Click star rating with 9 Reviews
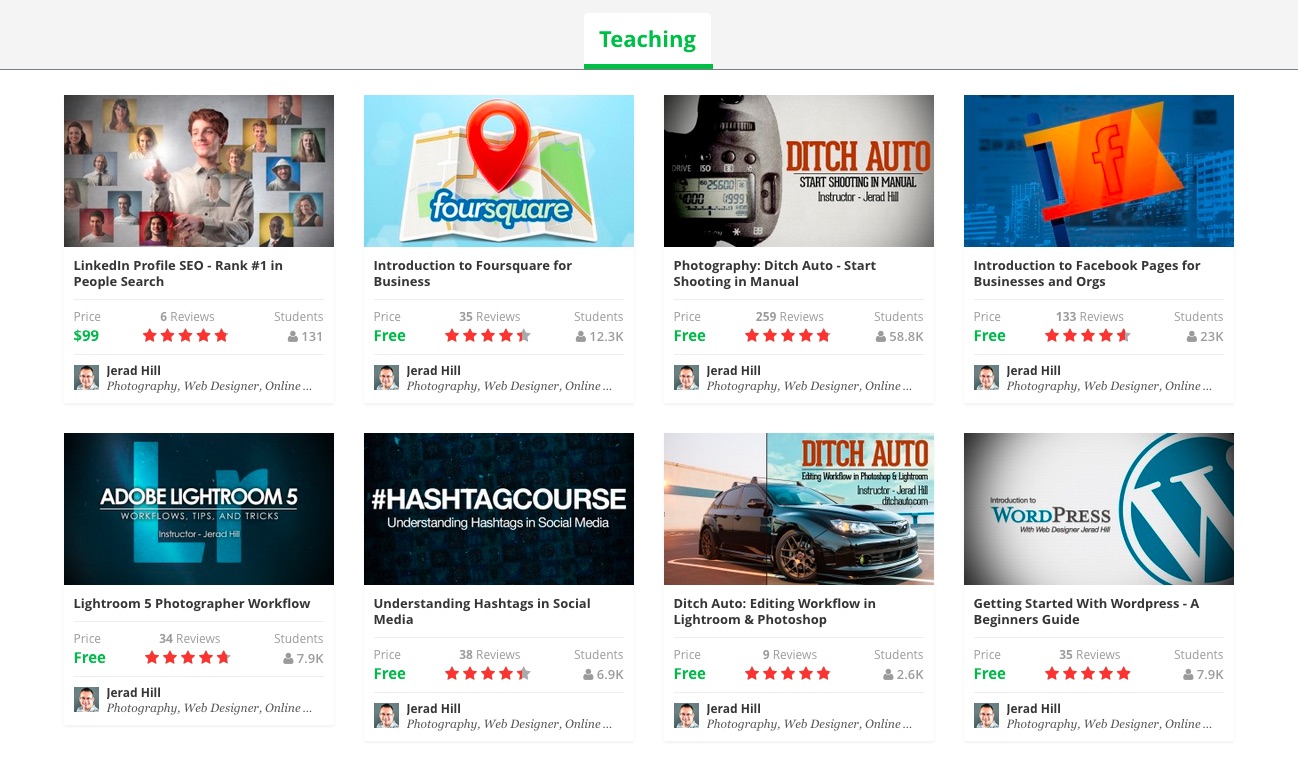Viewport: 1298px width, 760px height. 788,674
